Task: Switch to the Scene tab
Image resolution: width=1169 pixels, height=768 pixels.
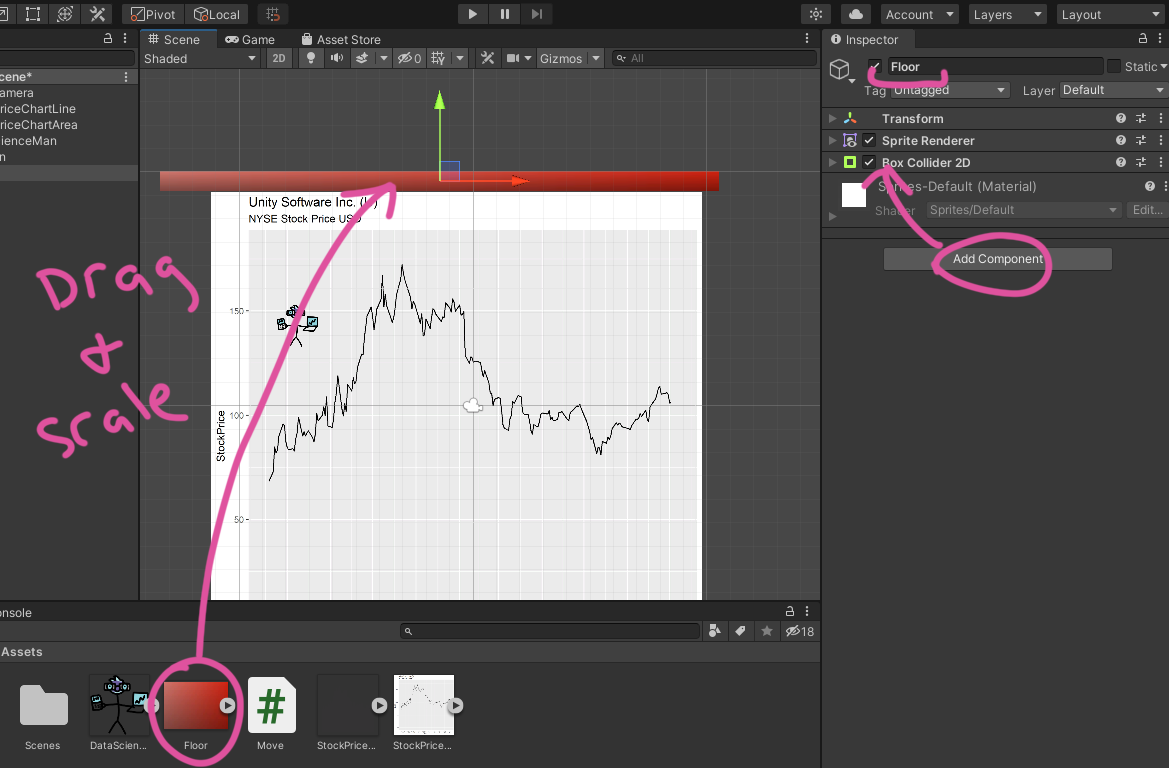Action: pos(174,40)
